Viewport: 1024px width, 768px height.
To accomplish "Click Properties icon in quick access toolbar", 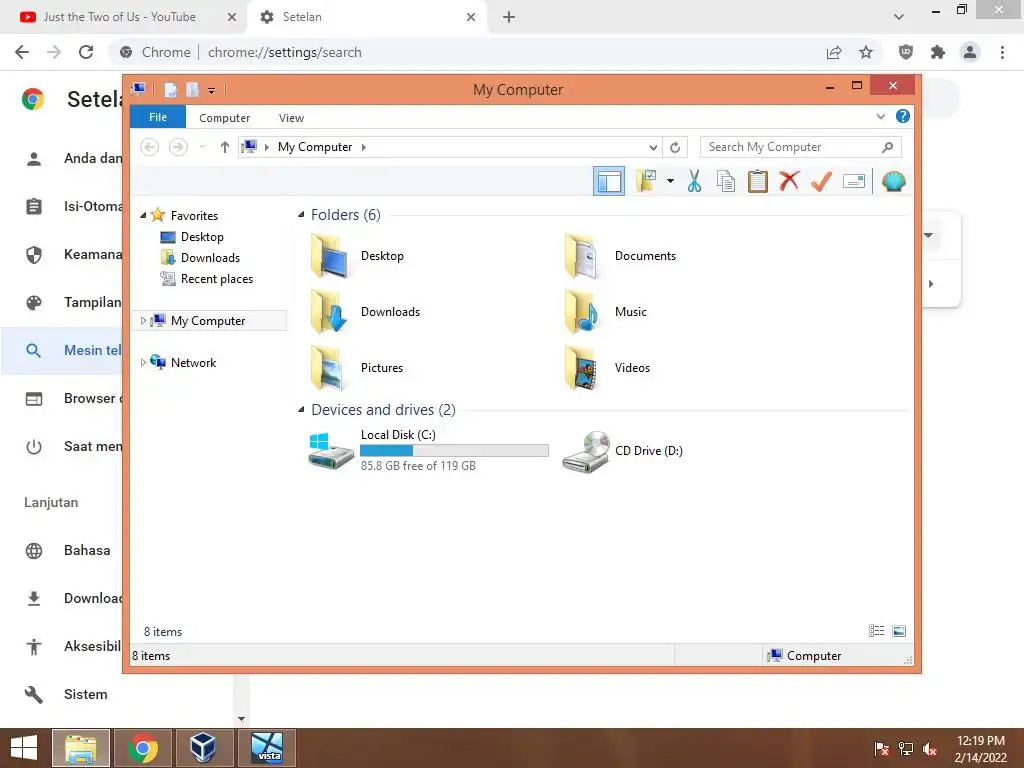I will point(170,89).
